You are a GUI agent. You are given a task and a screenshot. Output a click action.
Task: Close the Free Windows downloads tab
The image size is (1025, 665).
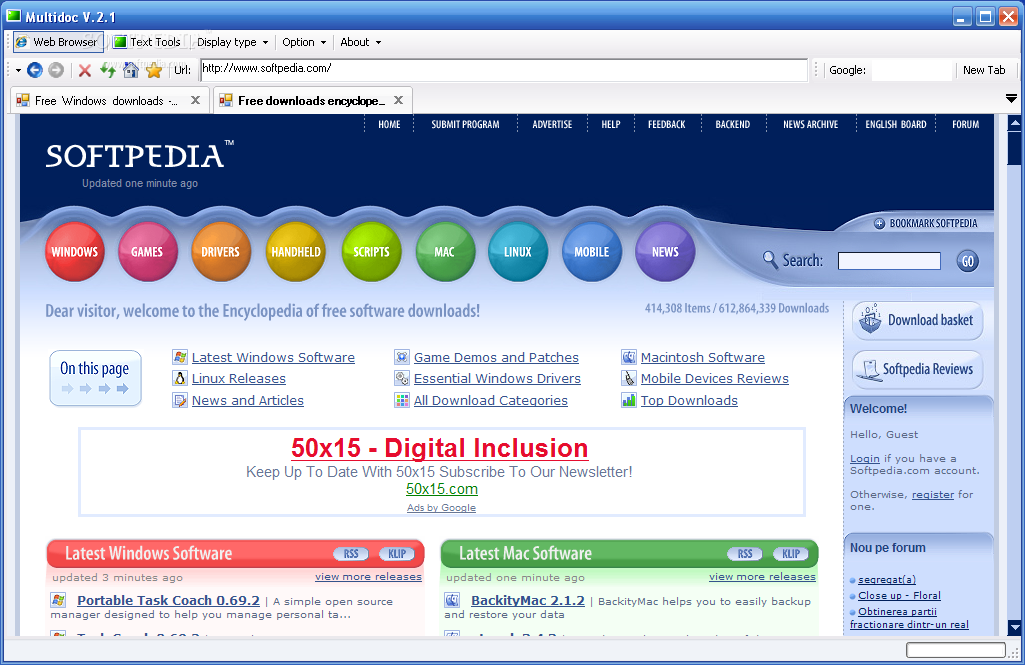tap(195, 100)
